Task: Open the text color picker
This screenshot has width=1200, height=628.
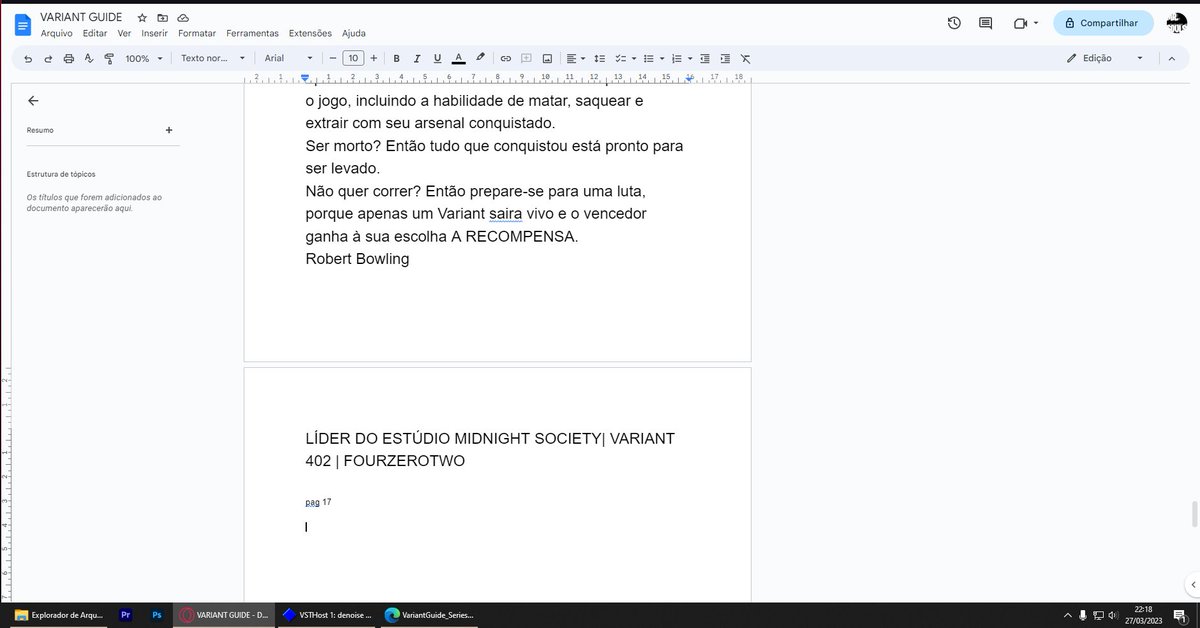Action: click(458, 58)
